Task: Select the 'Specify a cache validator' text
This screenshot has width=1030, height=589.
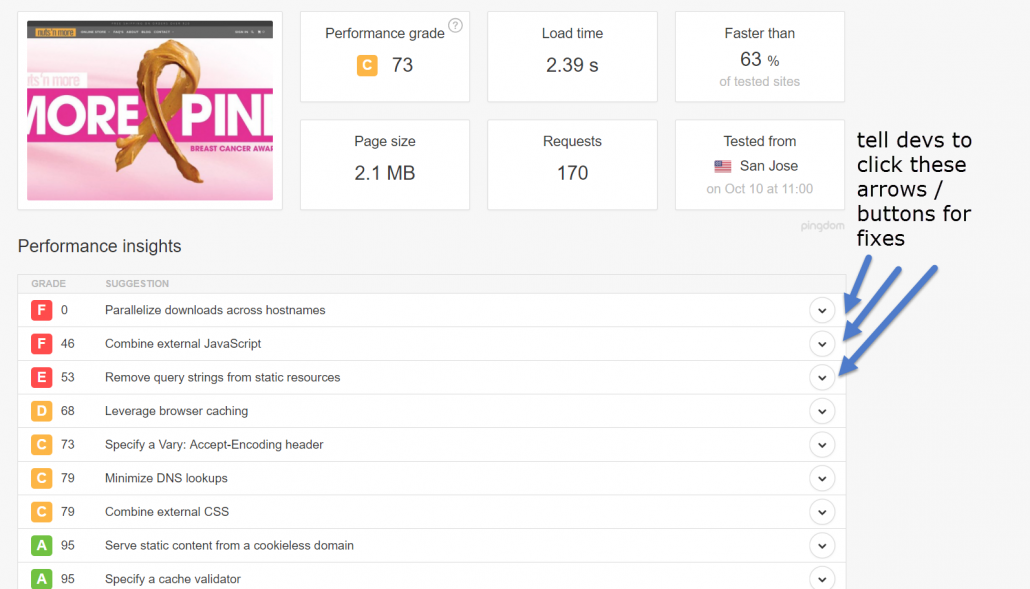Action: point(173,578)
